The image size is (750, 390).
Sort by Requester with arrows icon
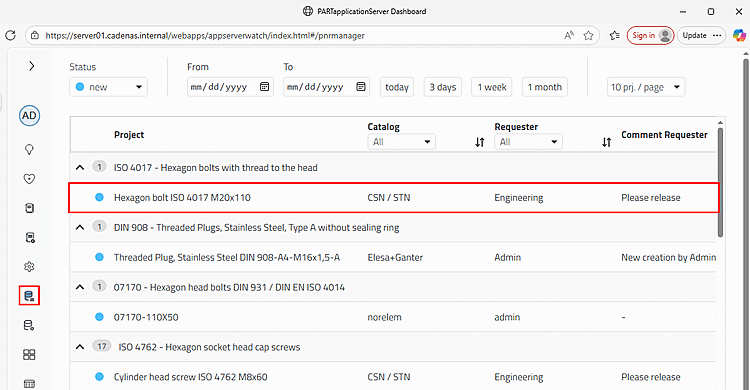click(607, 142)
